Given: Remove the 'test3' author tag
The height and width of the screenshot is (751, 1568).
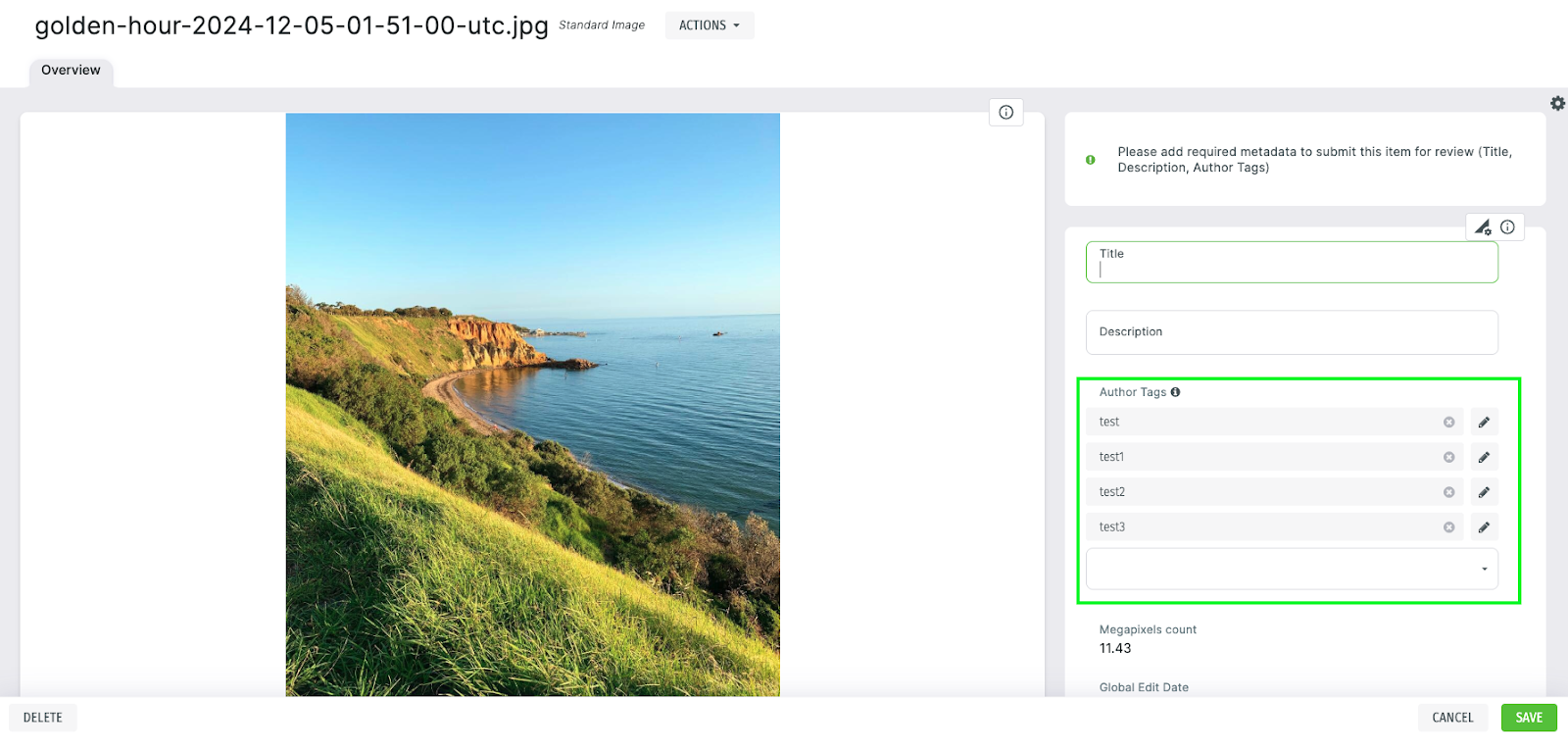Looking at the screenshot, I should point(1448,527).
